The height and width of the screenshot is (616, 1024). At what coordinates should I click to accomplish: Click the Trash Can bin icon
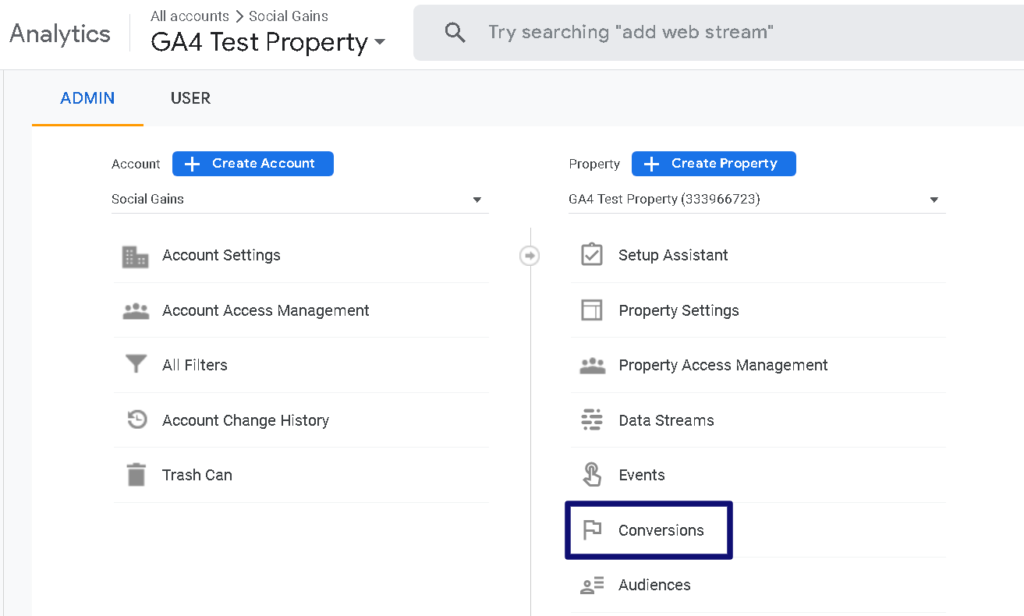[x=136, y=474]
